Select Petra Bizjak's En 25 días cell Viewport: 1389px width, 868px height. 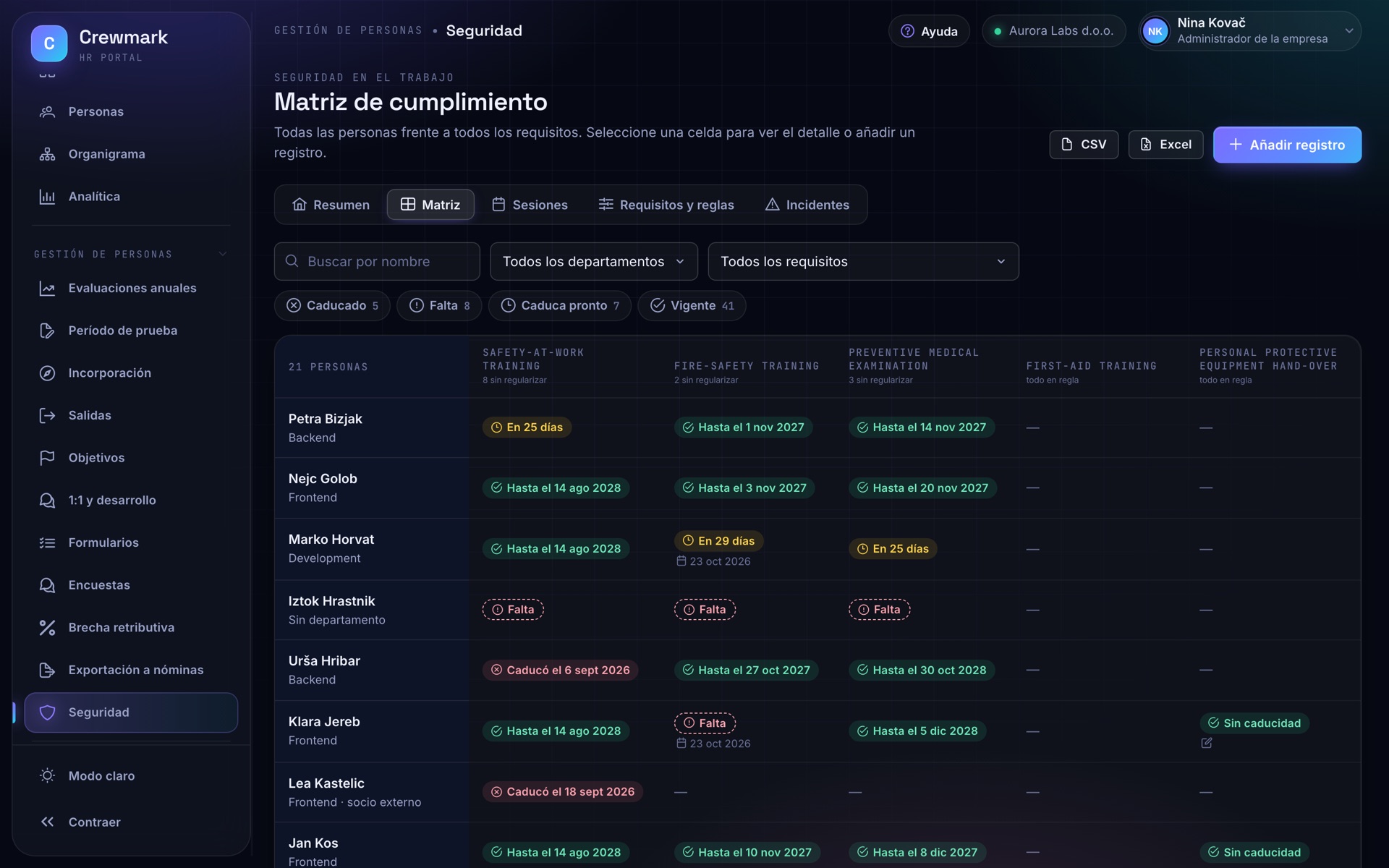(x=527, y=427)
